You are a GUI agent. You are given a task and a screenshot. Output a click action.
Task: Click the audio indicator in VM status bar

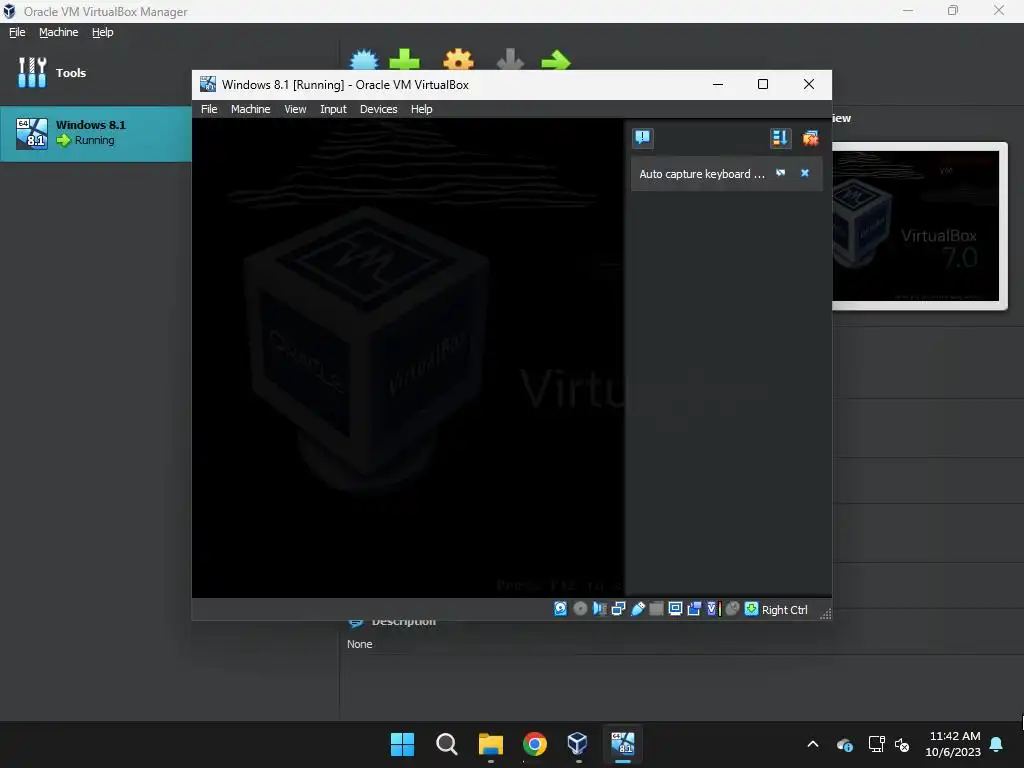coord(599,609)
